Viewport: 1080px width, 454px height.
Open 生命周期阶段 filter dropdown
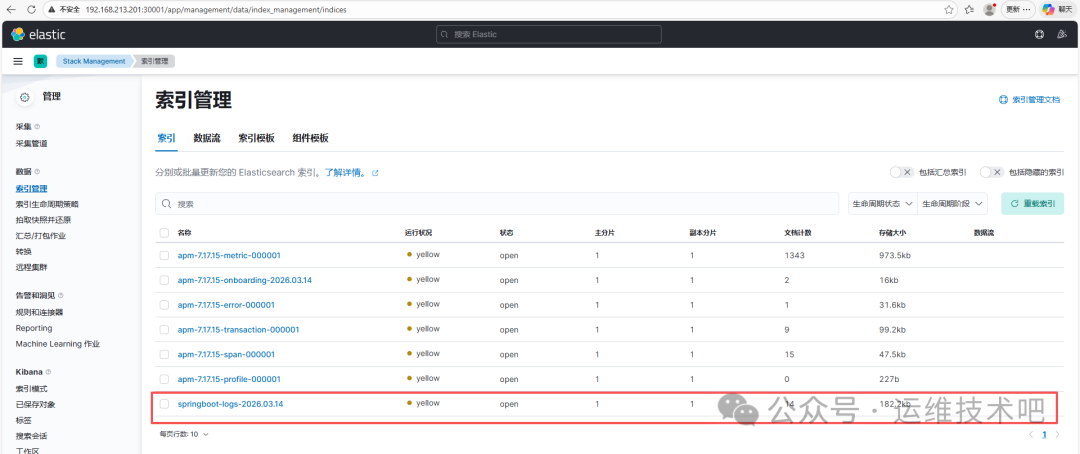(953, 204)
